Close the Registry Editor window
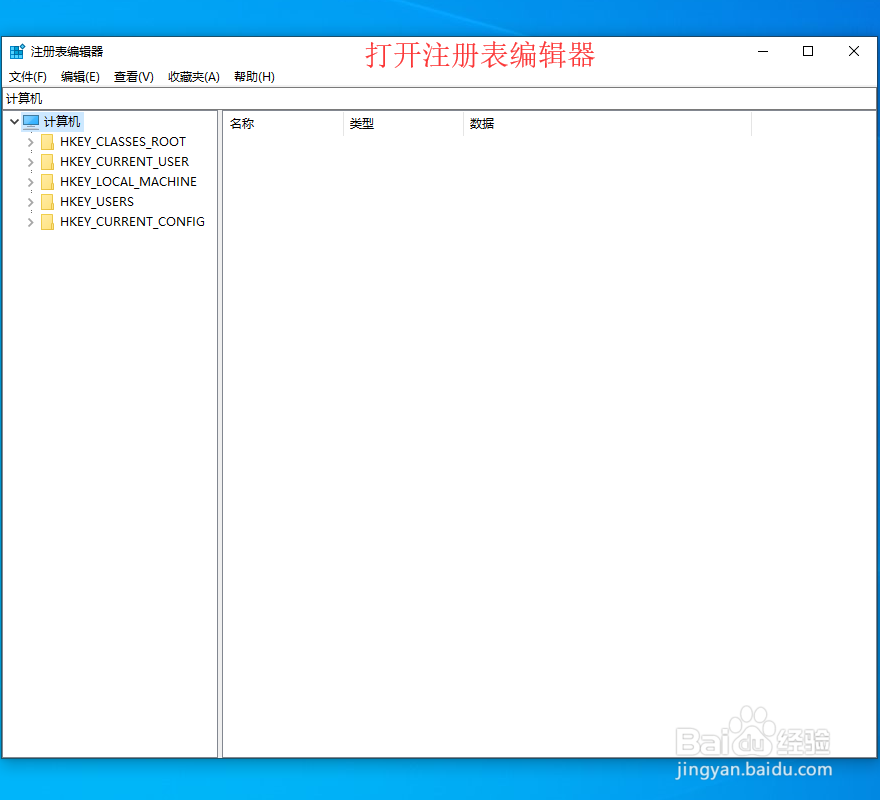 click(x=854, y=51)
